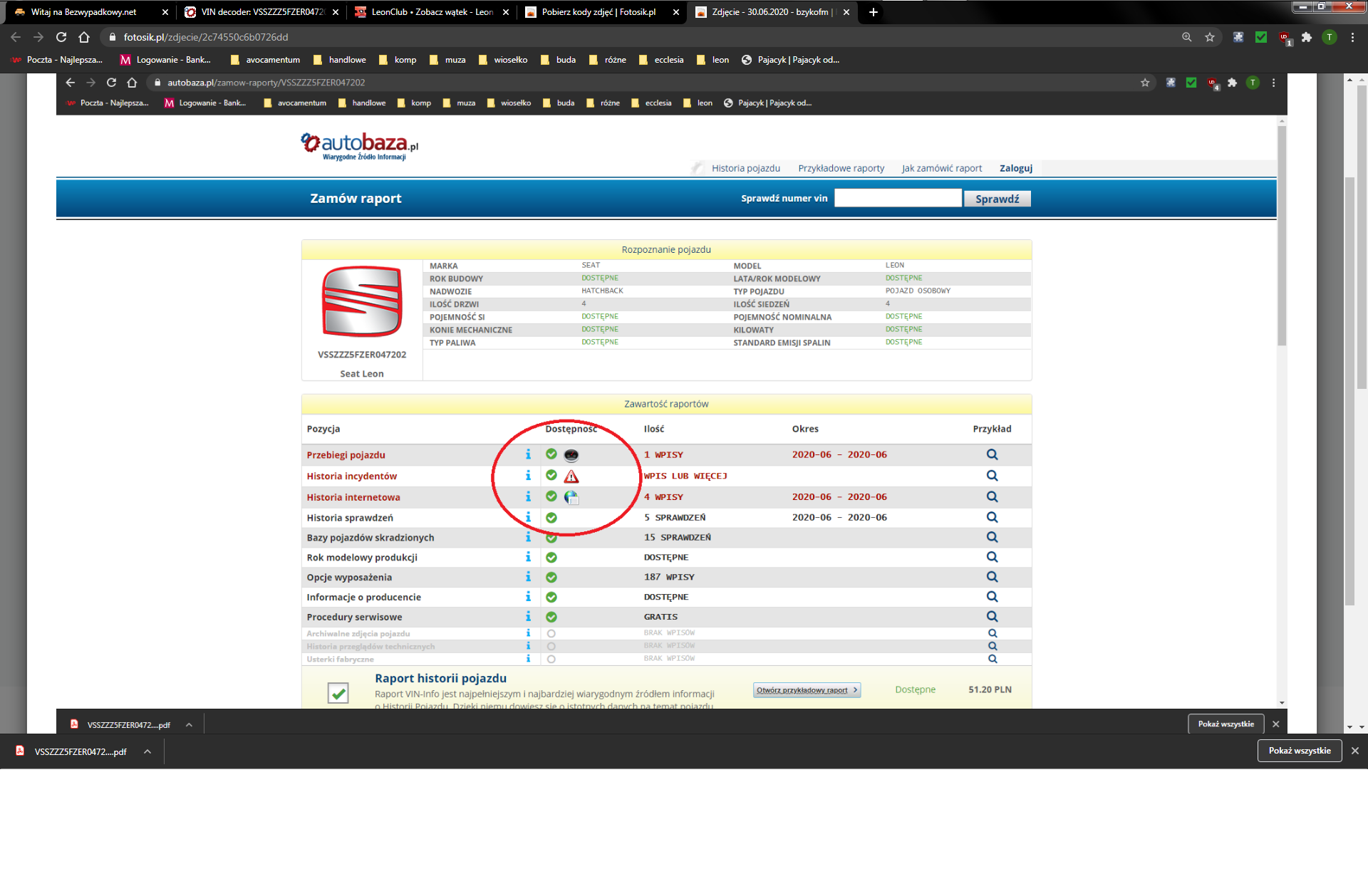
Task: Open the green T profile avatar in main toolbar
Action: pyautogui.click(x=1330, y=37)
